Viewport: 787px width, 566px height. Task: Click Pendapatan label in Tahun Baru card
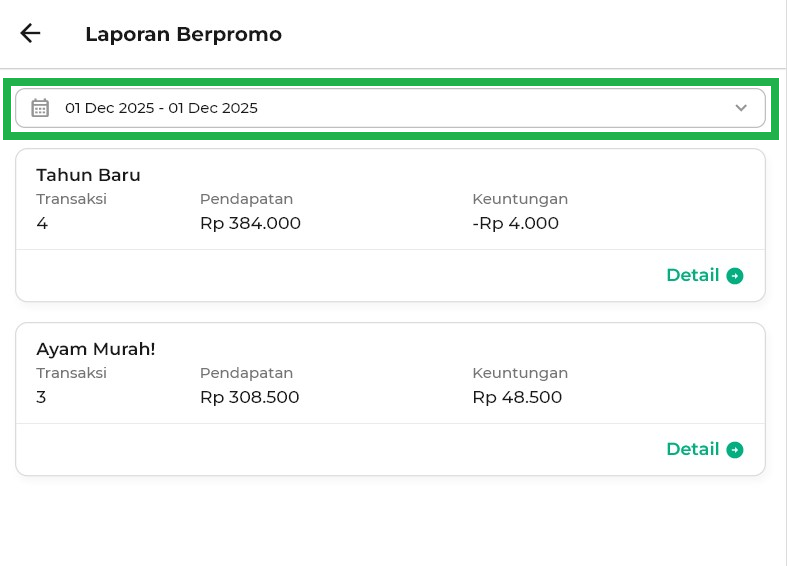point(246,199)
